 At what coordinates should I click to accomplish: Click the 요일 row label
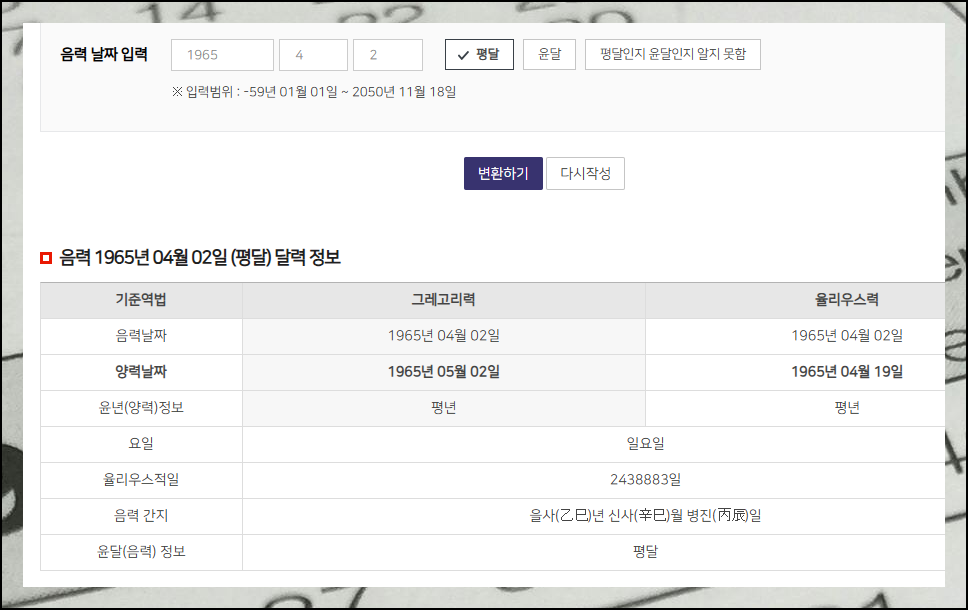(141, 443)
